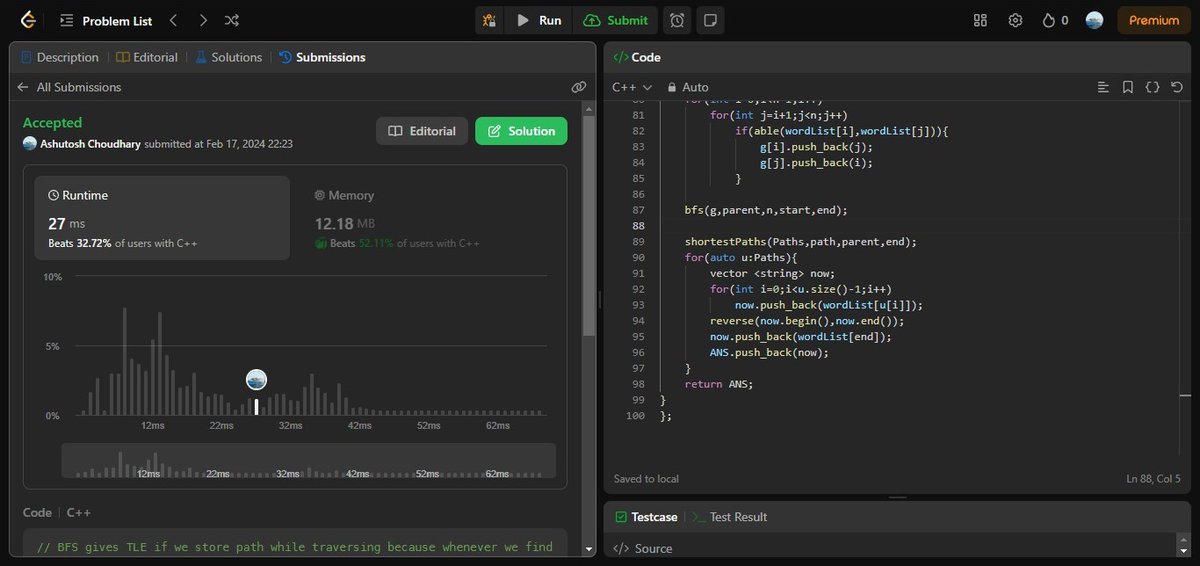
Task: Switch to the Solutions tab
Action: pos(228,57)
